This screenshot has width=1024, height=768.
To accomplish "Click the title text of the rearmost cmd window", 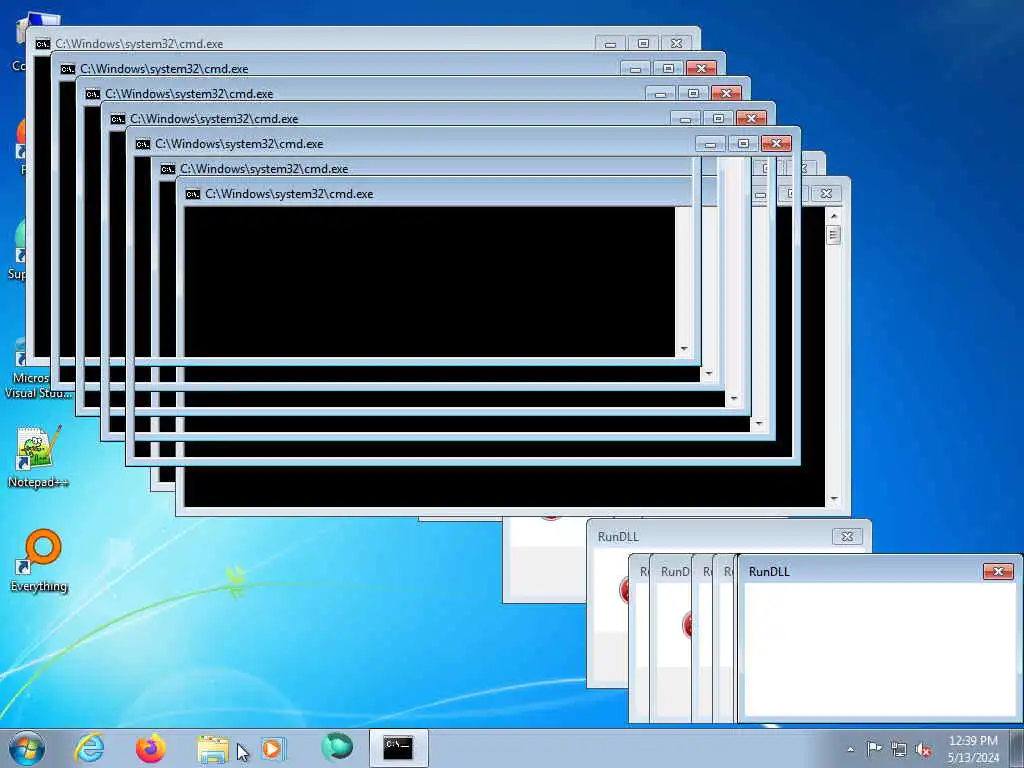I will pos(139,44).
